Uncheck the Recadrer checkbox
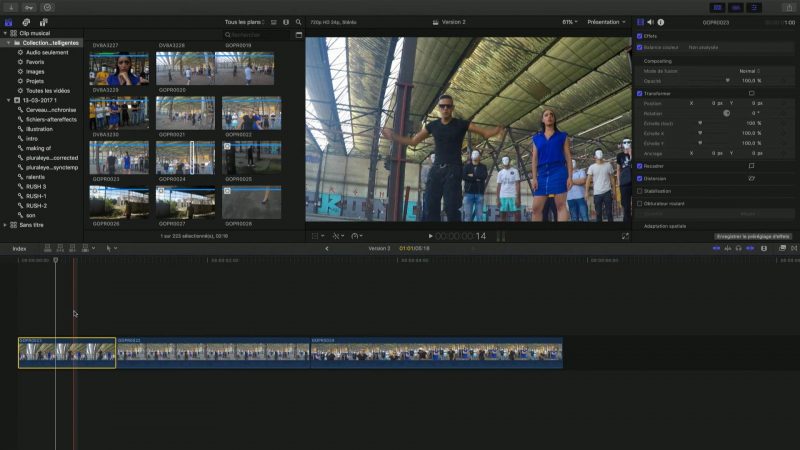This screenshot has height=450, width=800. 639,166
